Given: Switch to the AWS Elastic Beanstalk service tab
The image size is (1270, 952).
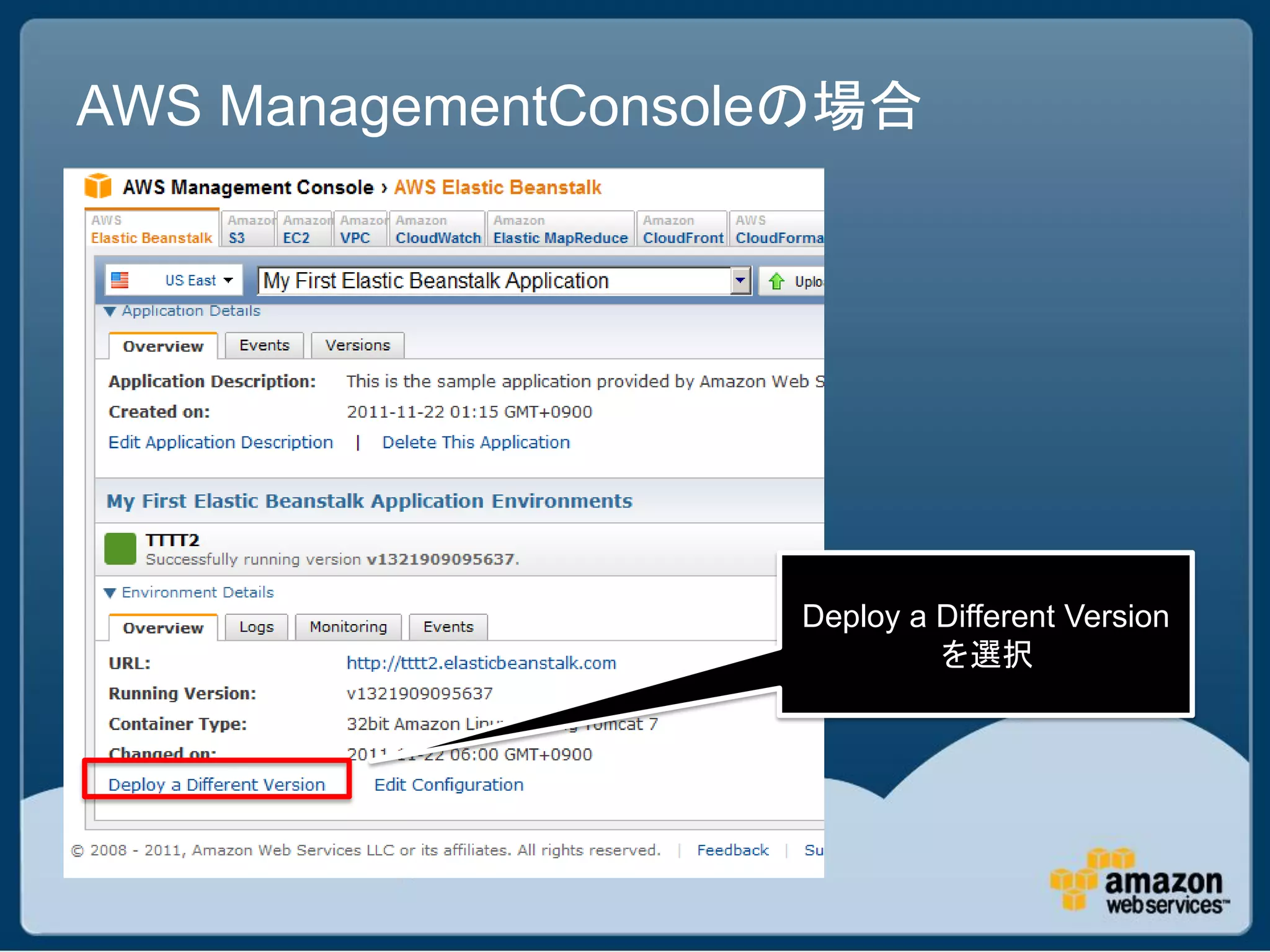Looking at the screenshot, I should tap(152, 229).
